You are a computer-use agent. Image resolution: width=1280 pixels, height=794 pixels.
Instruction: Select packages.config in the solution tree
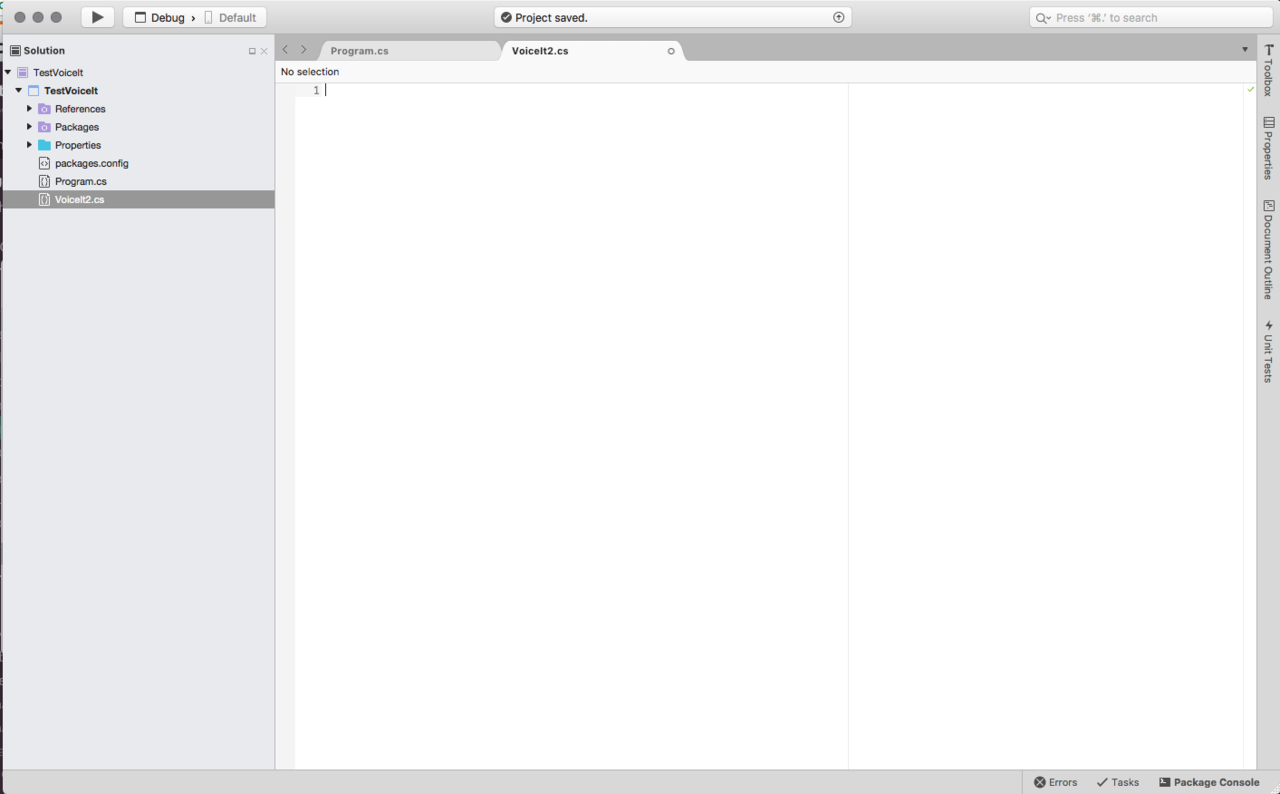click(91, 163)
